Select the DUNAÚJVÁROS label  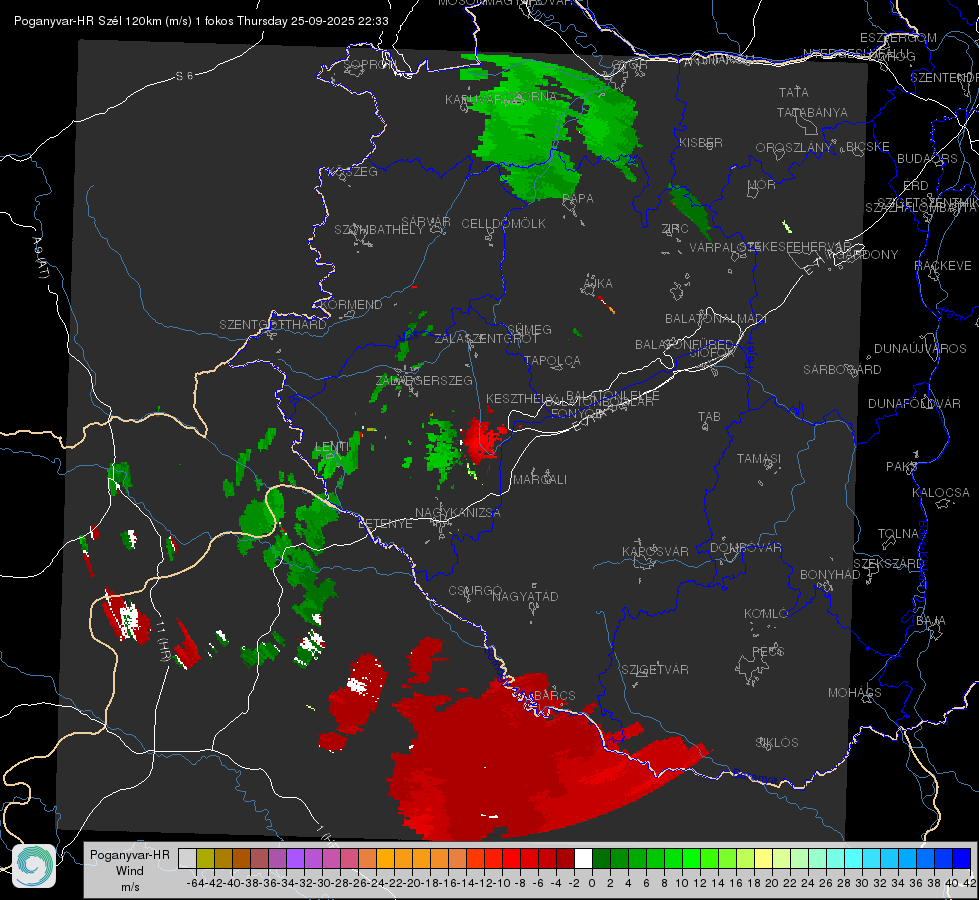tap(920, 349)
